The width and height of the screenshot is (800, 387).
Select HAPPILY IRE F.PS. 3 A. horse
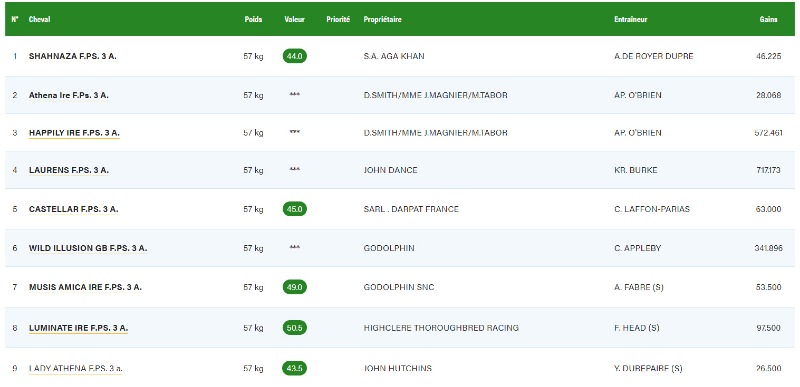[74, 133]
